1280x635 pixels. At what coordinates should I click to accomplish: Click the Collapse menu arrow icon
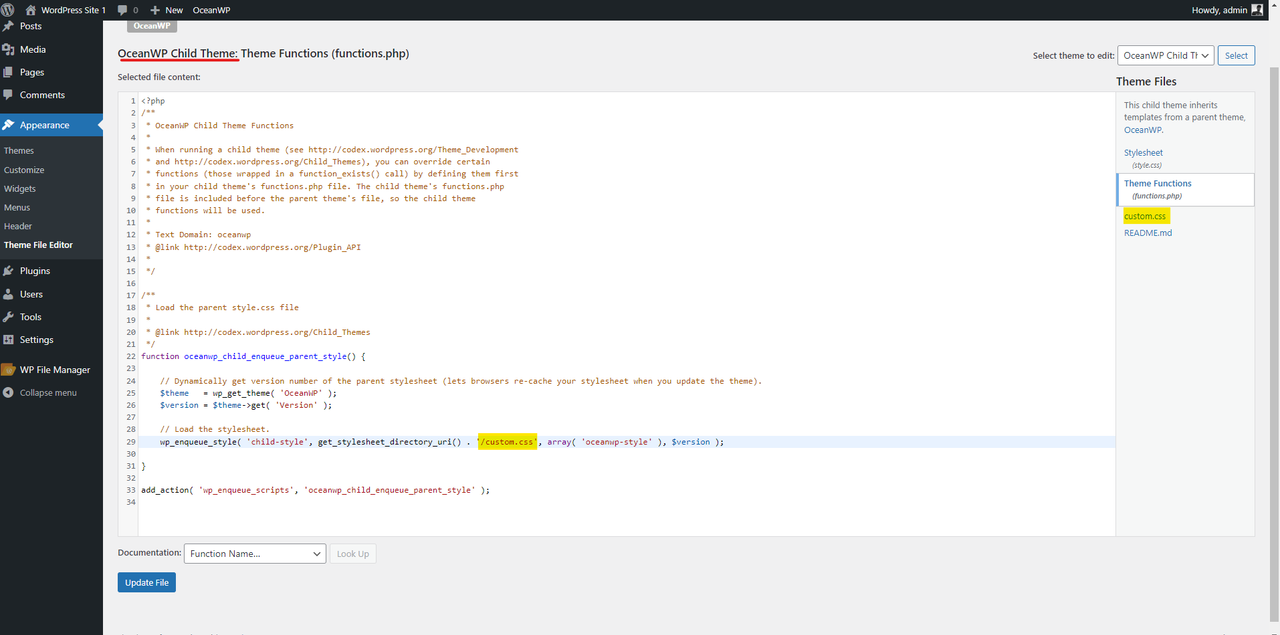click(x=9, y=393)
